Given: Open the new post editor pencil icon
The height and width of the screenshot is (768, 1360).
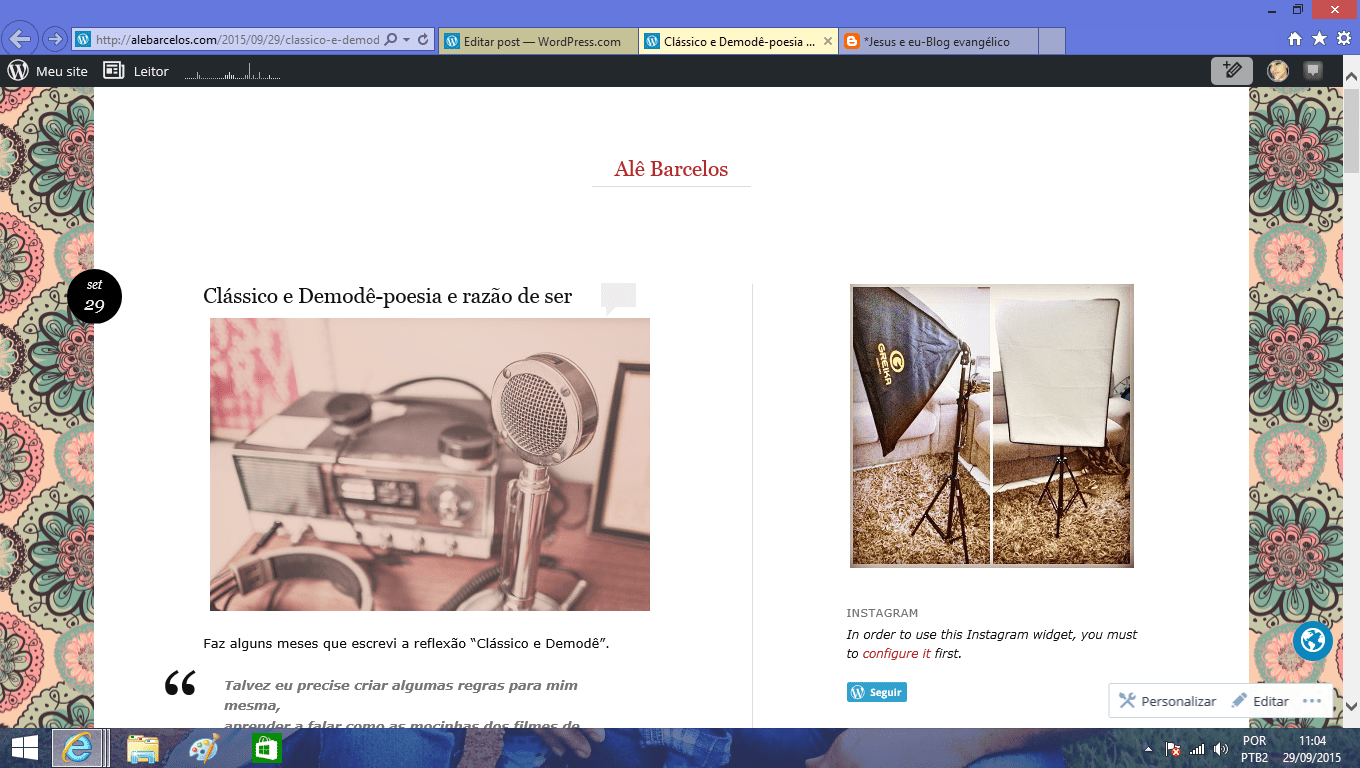Looking at the screenshot, I should click(1232, 71).
